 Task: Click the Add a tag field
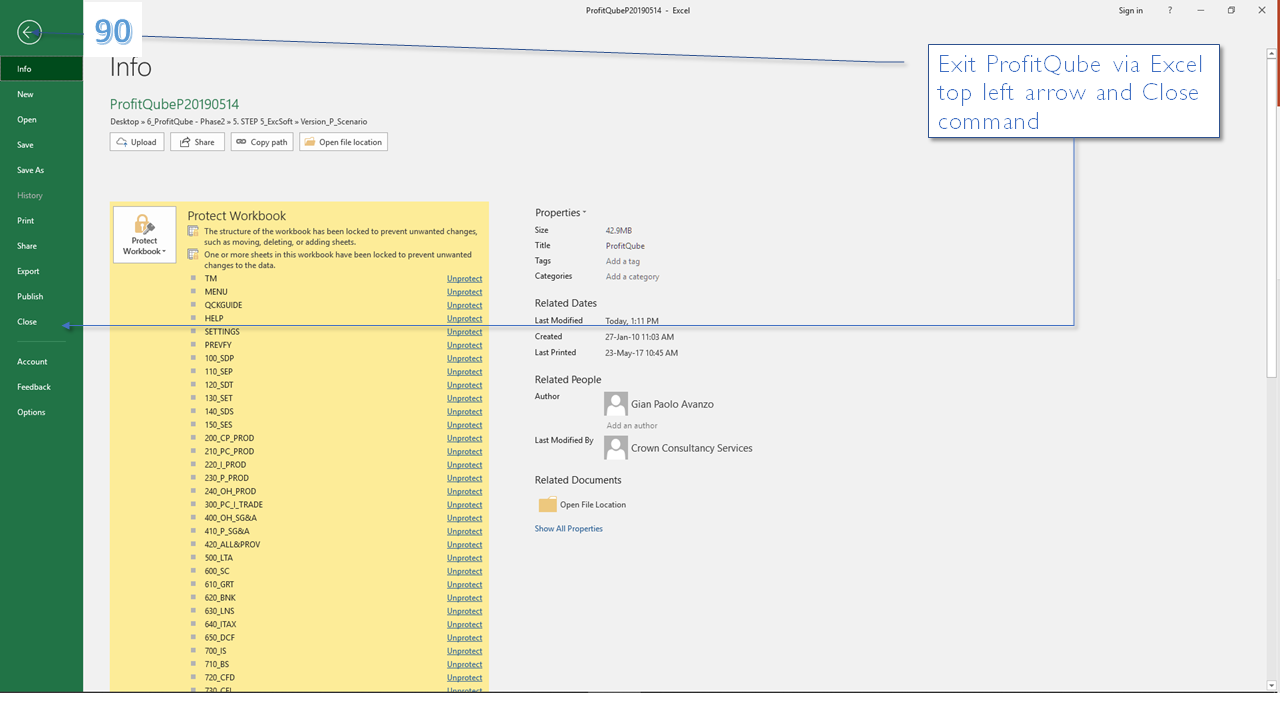click(623, 261)
